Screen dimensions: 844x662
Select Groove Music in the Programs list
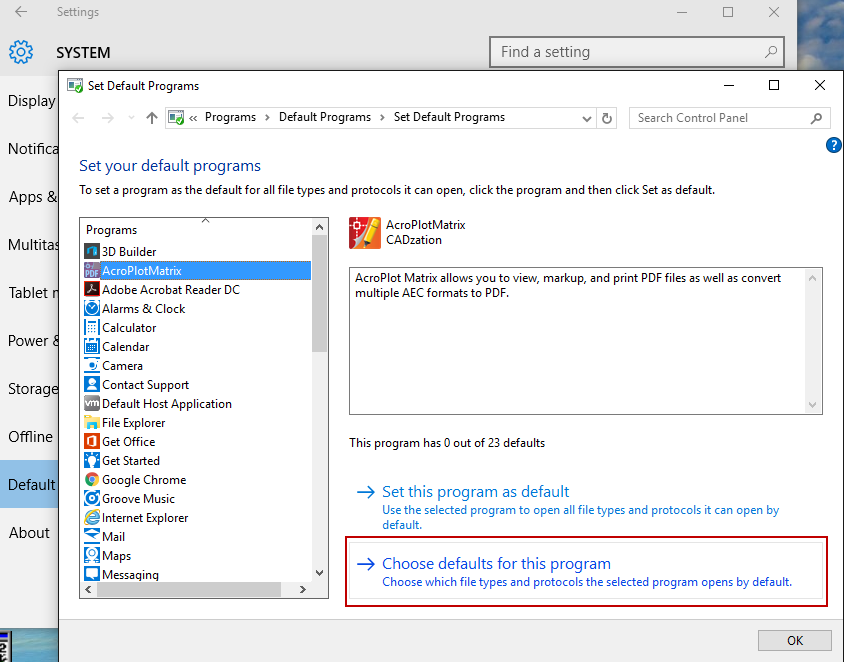pos(138,499)
